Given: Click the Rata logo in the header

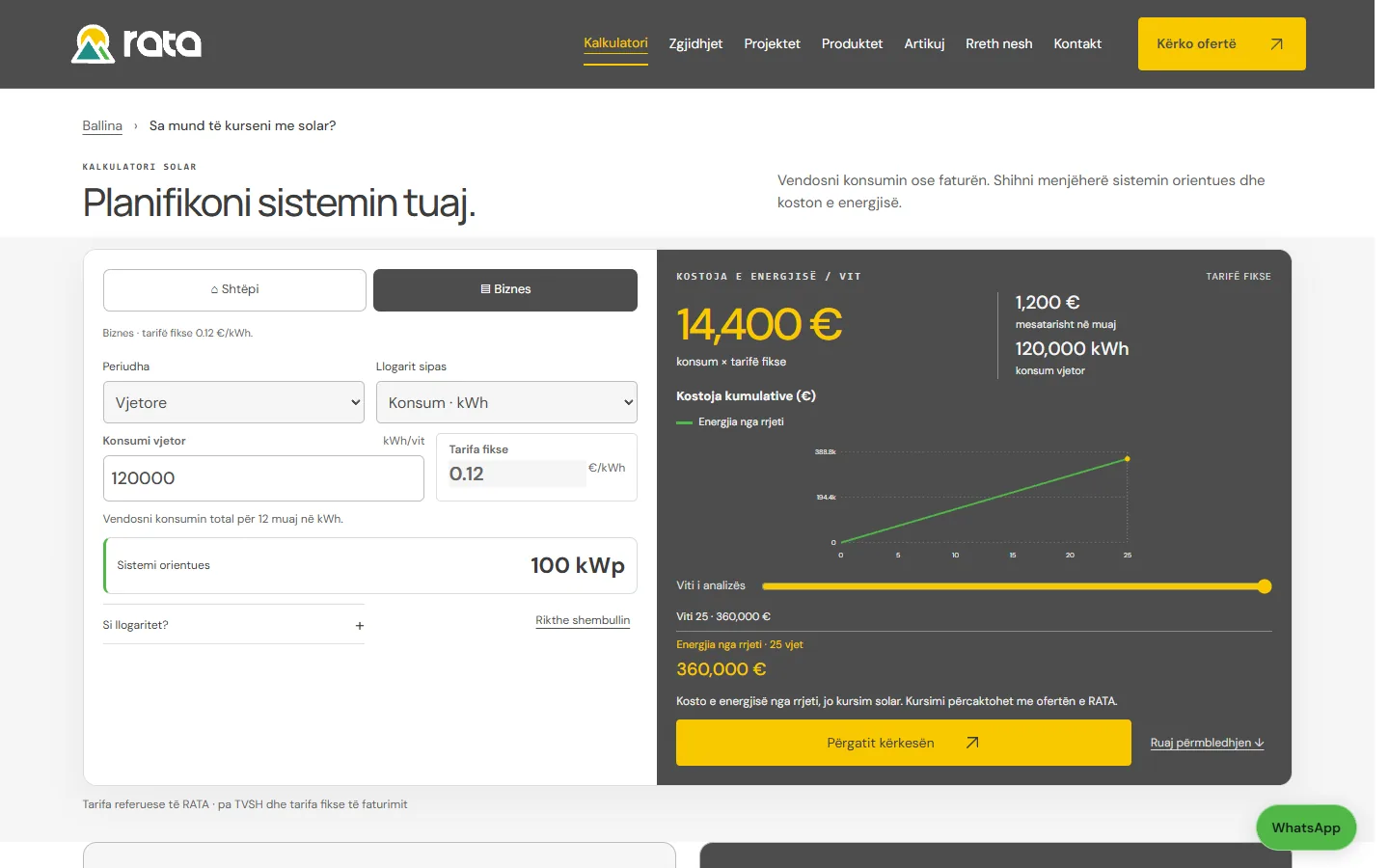Looking at the screenshot, I should point(136,43).
